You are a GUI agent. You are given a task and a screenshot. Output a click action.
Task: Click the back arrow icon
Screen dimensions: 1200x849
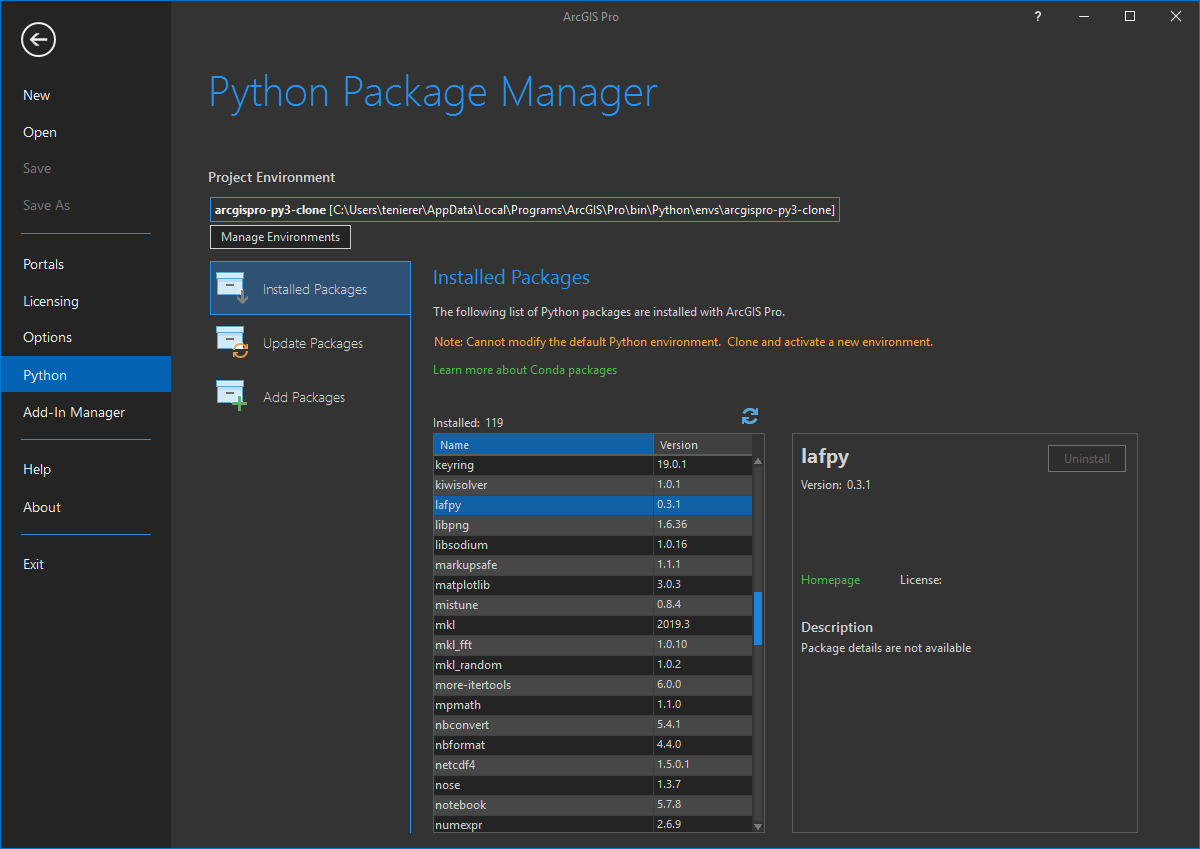[38, 40]
